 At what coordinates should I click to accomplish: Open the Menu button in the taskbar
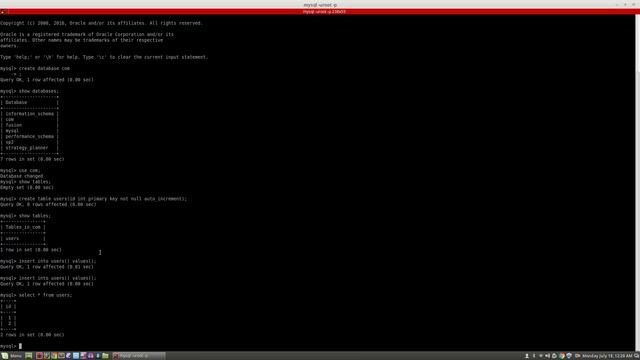[x=12, y=356]
